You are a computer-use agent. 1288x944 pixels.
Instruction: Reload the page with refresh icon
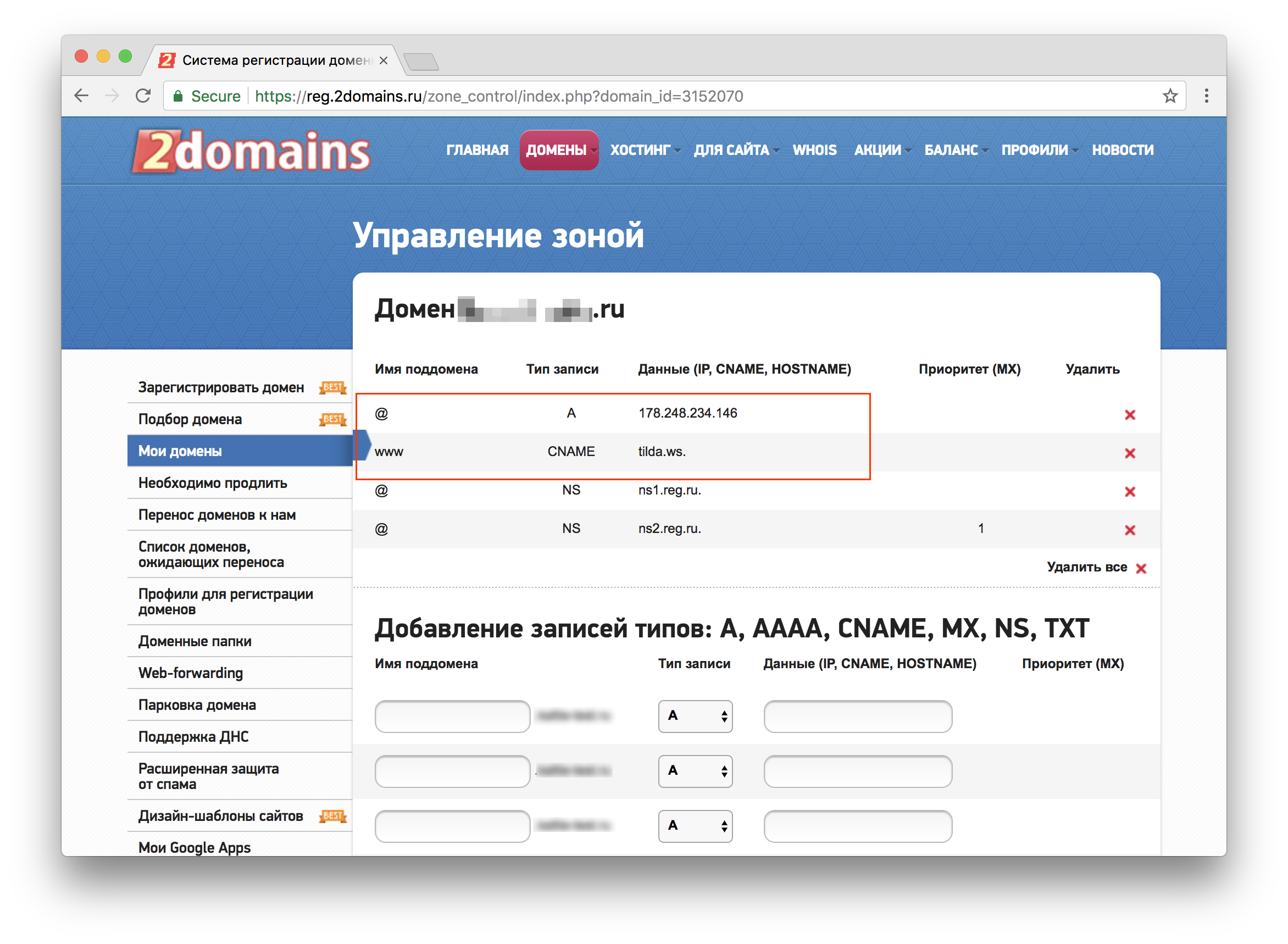coord(143,96)
